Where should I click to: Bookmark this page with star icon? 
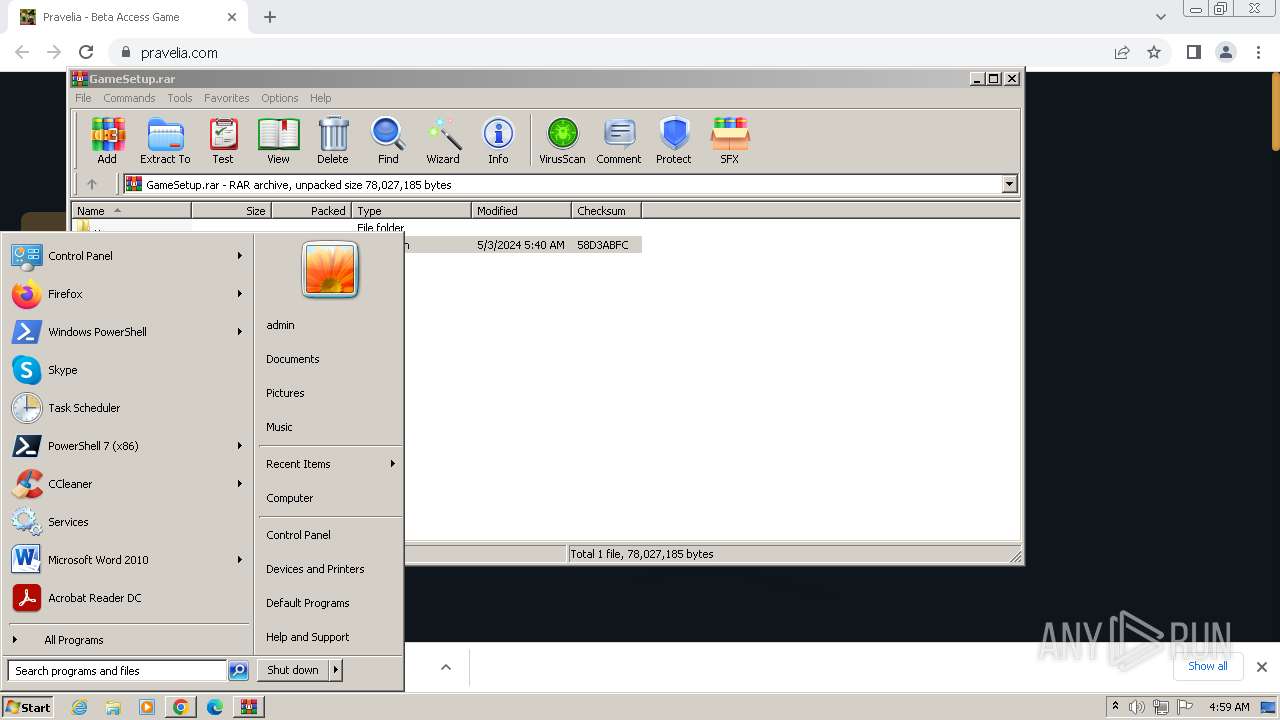coord(1154,52)
